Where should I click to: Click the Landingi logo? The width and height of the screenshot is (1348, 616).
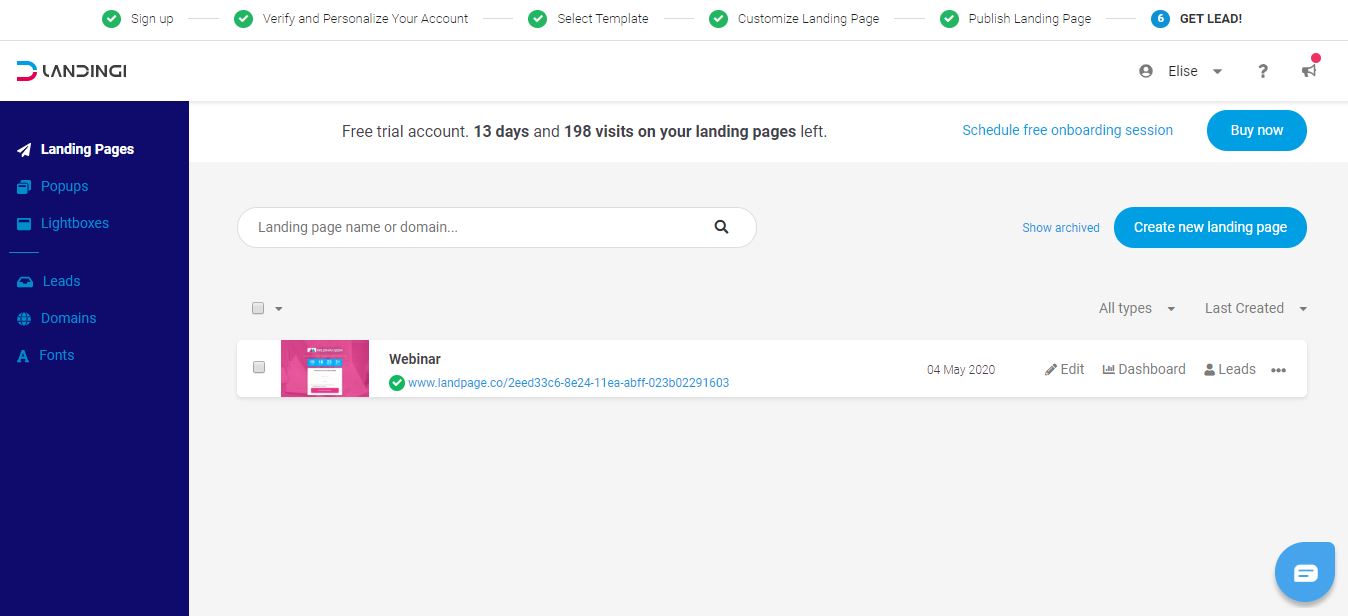71,71
